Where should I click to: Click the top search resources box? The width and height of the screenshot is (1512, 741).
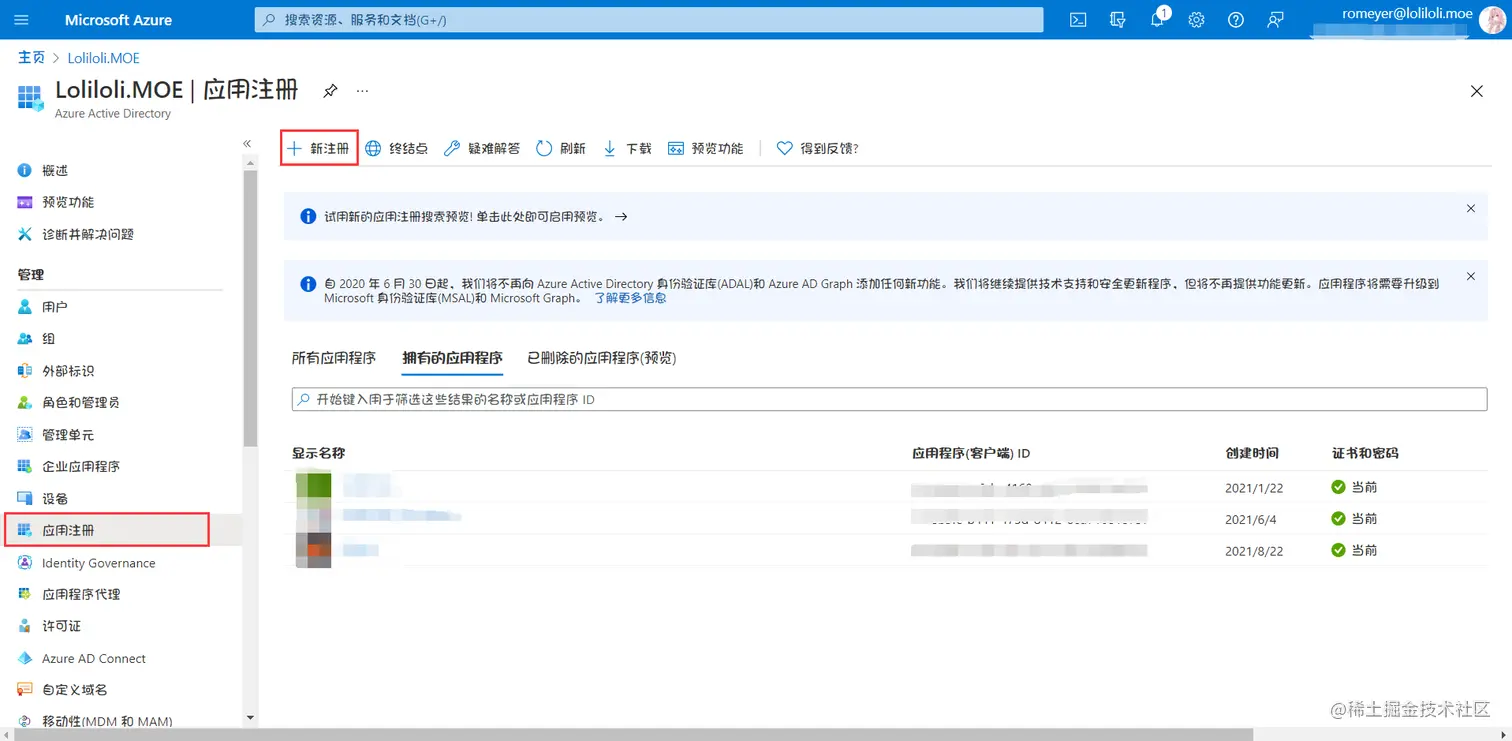649,20
